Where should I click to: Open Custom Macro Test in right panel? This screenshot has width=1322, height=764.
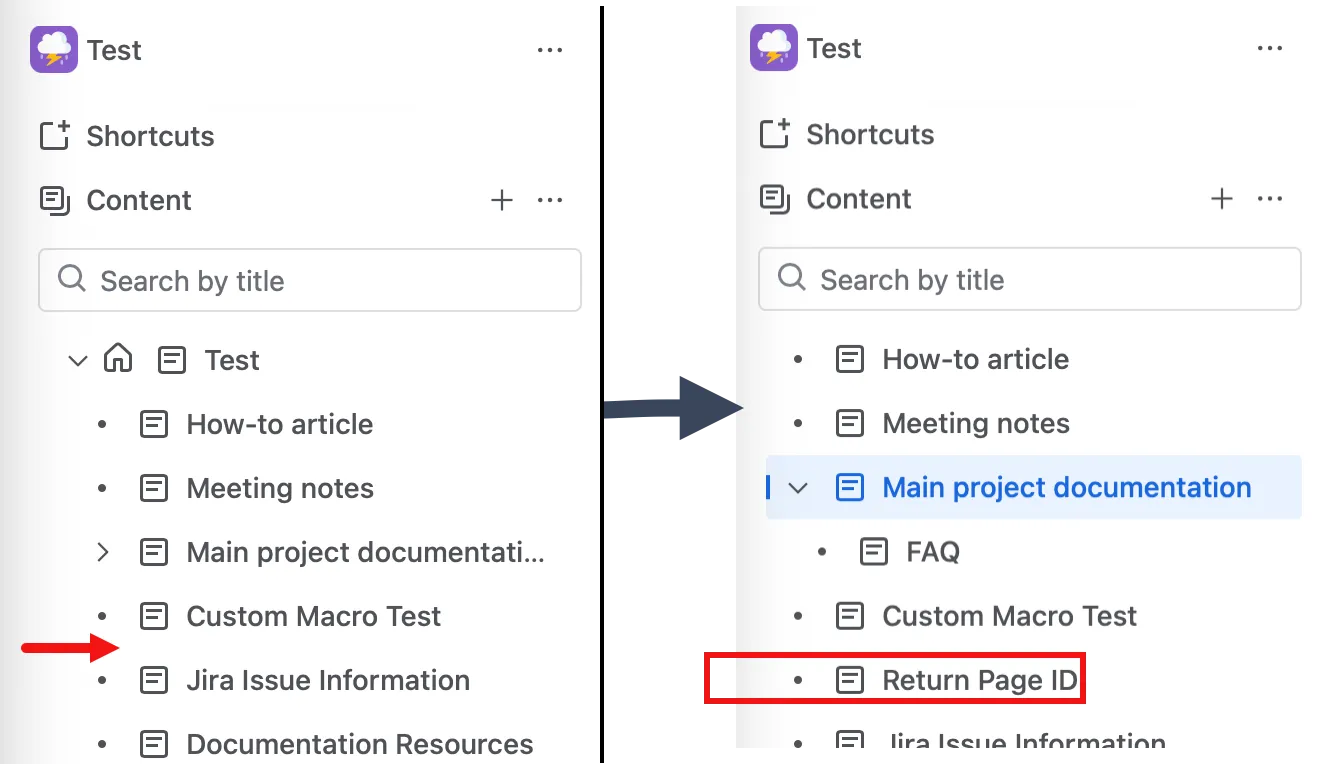[1010, 615]
